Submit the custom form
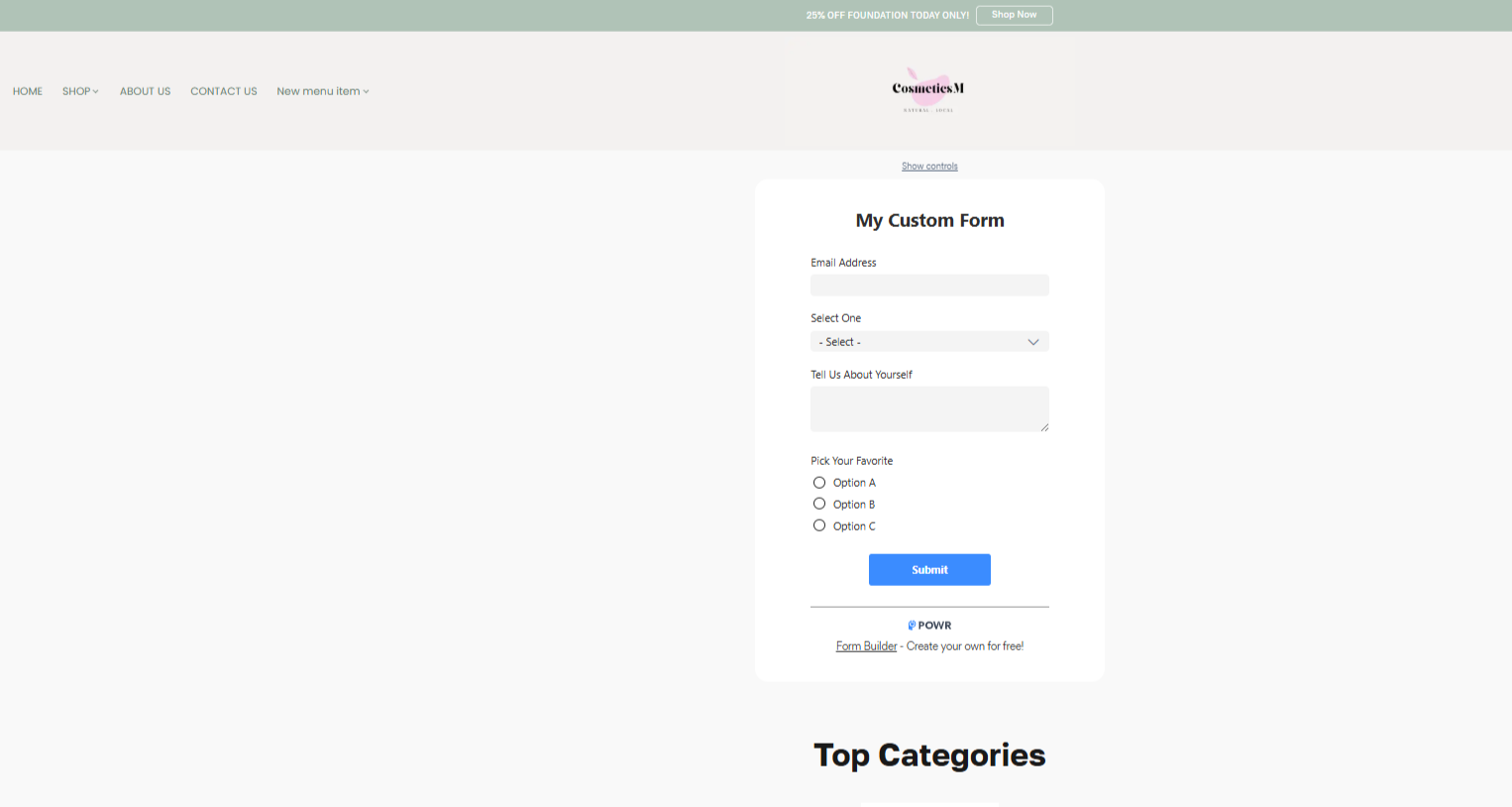 tap(929, 570)
